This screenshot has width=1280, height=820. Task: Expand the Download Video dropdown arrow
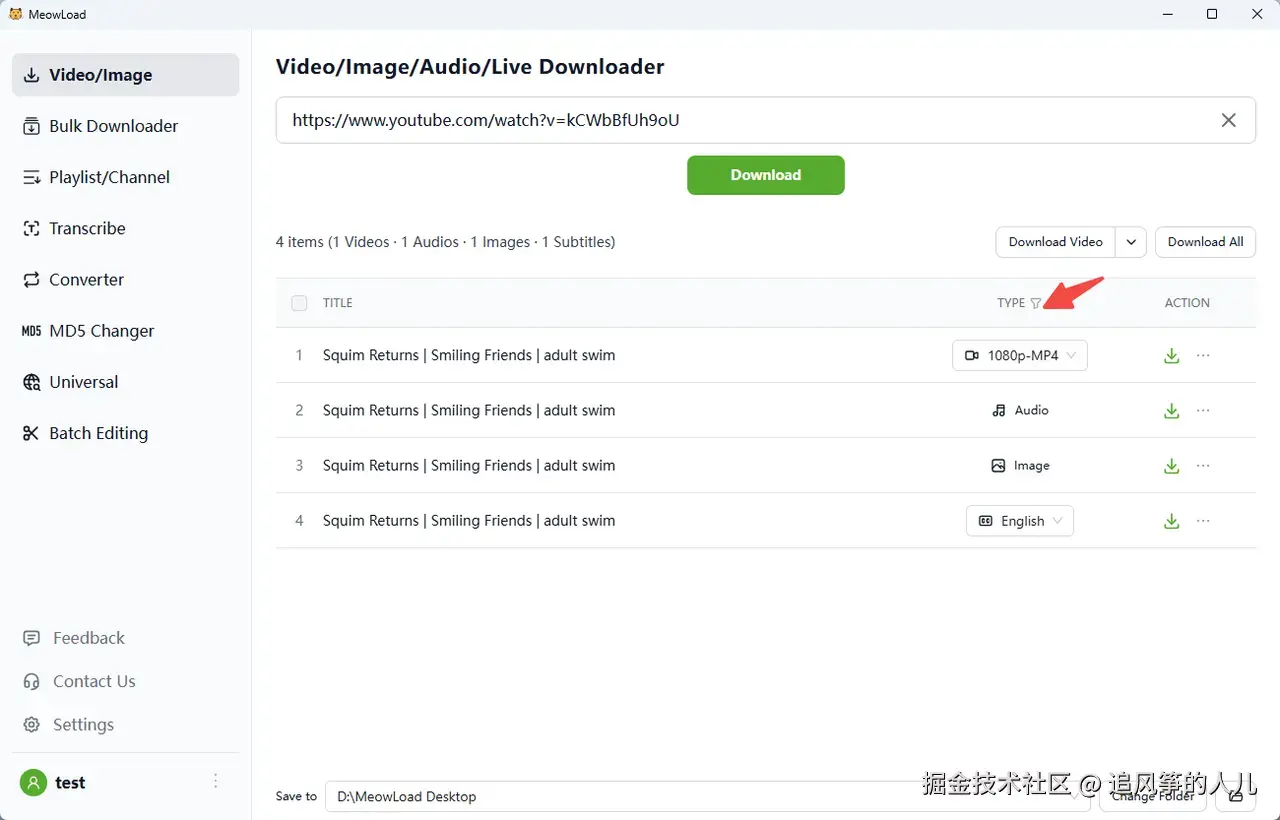pyautogui.click(x=1131, y=242)
